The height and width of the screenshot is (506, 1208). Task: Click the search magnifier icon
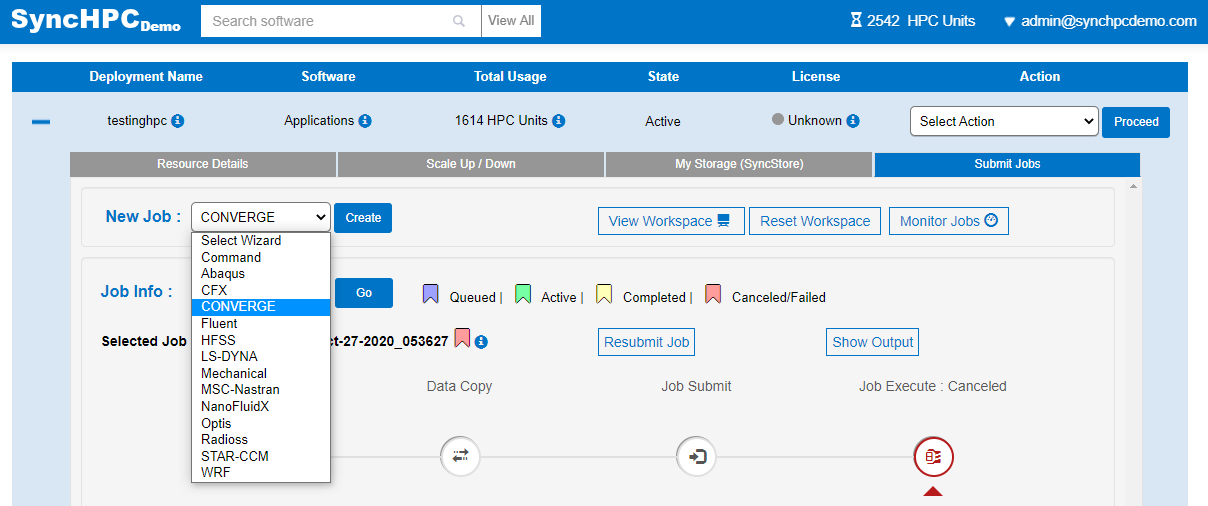click(459, 21)
